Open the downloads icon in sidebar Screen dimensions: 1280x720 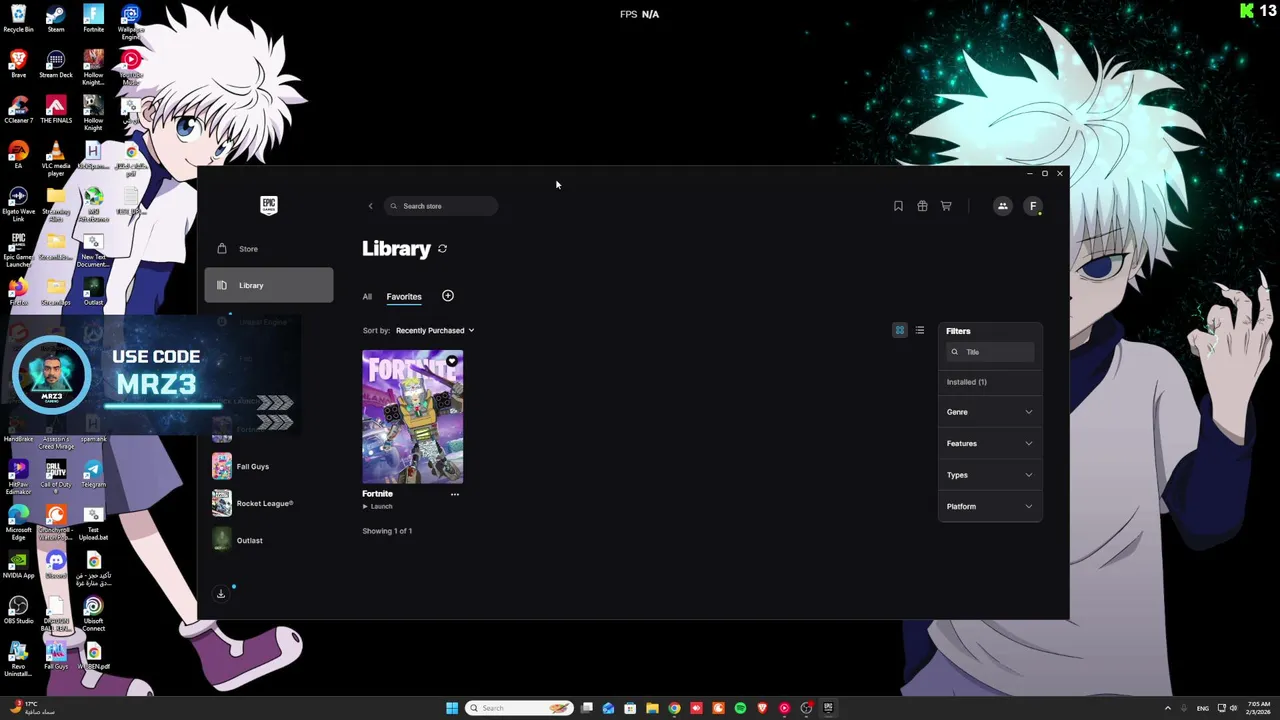[x=221, y=593]
